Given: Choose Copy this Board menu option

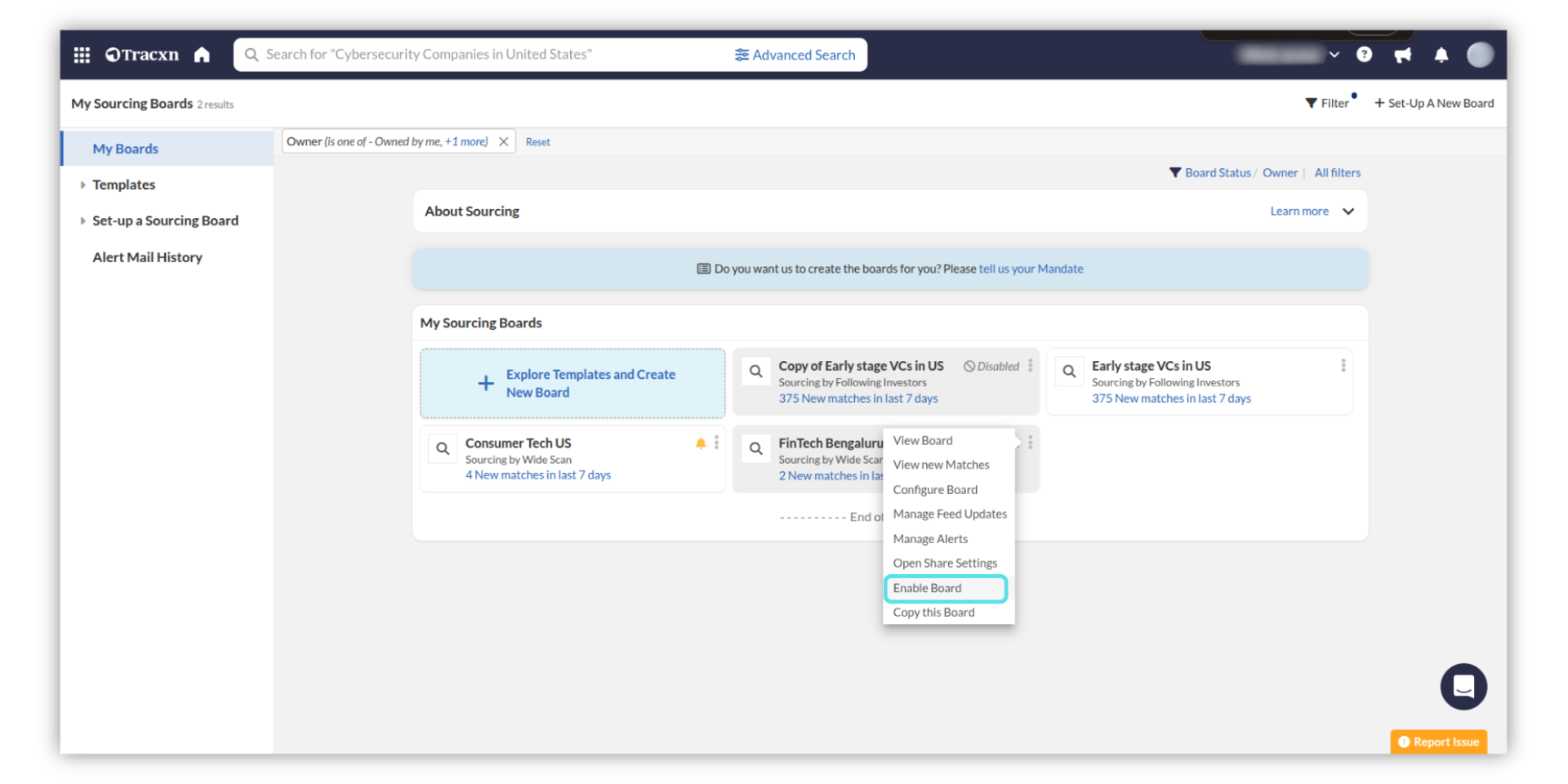Looking at the screenshot, I should (x=933, y=612).
